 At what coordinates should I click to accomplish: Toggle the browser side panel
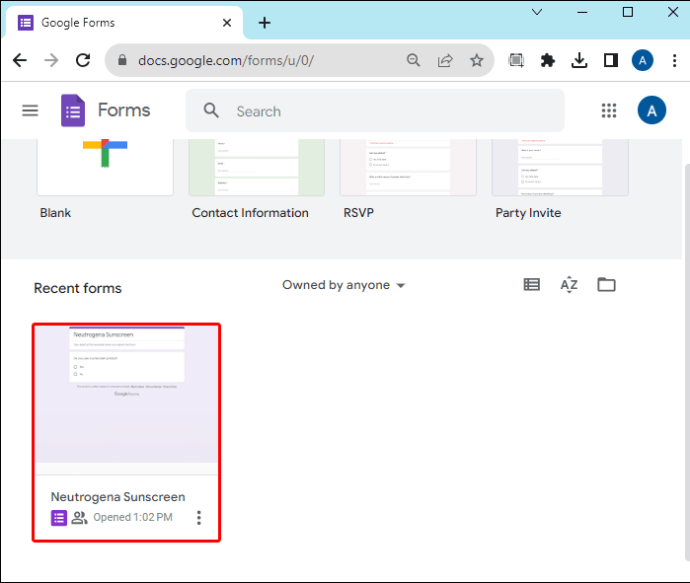tap(611, 60)
